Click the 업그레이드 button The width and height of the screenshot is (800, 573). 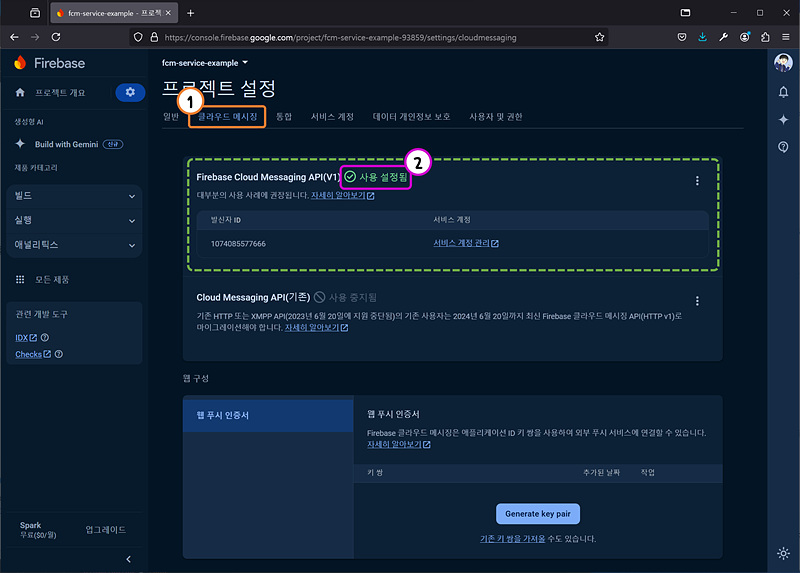point(106,530)
